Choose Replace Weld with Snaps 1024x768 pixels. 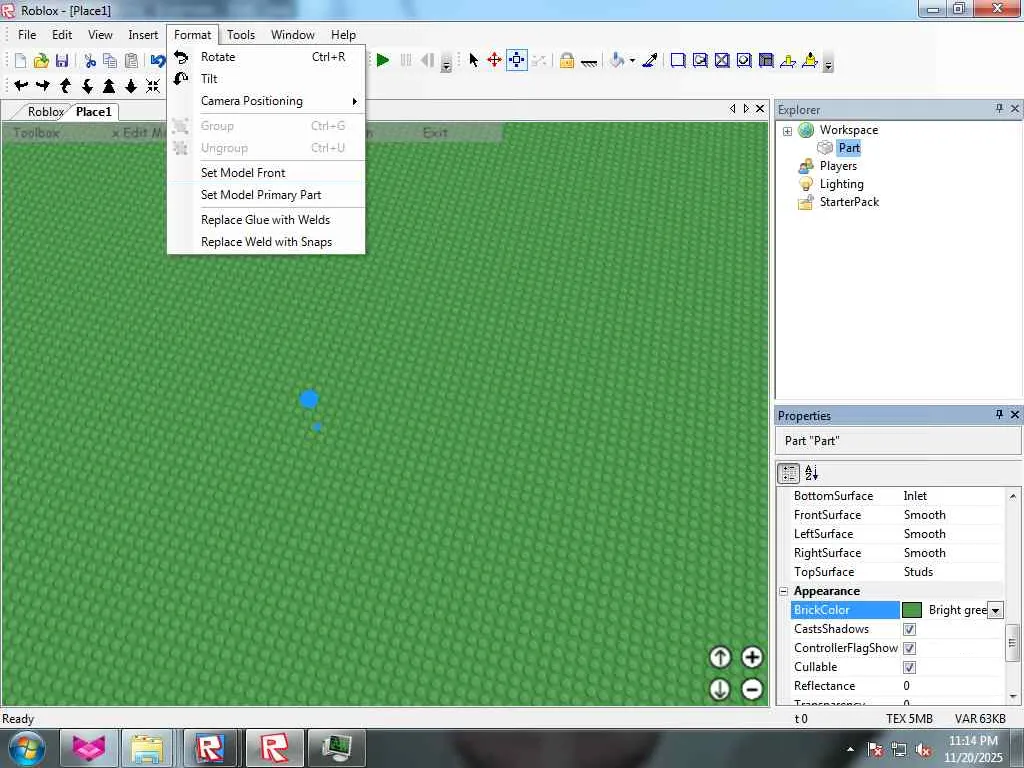(266, 242)
